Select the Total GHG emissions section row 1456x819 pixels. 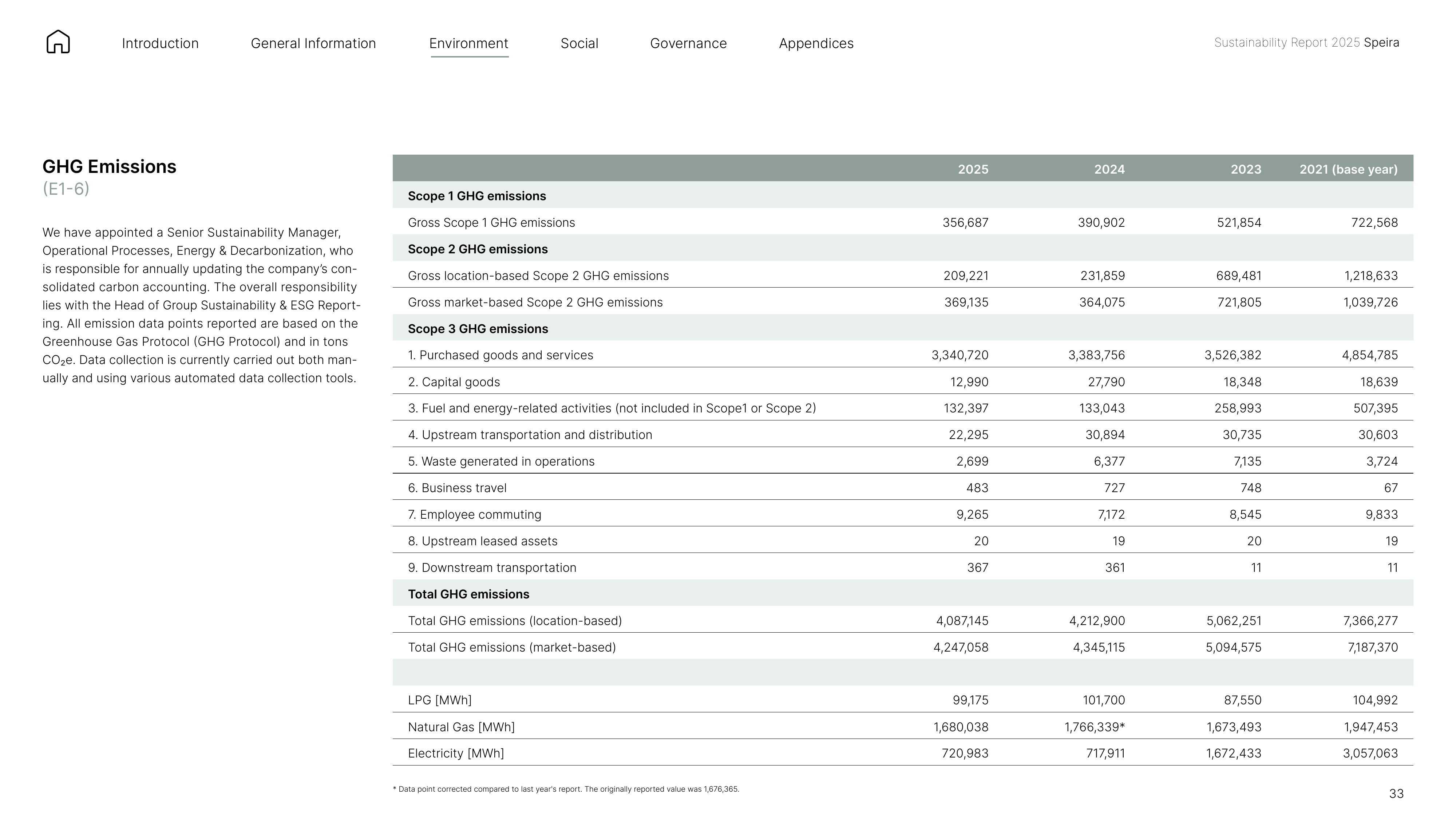[x=903, y=593]
